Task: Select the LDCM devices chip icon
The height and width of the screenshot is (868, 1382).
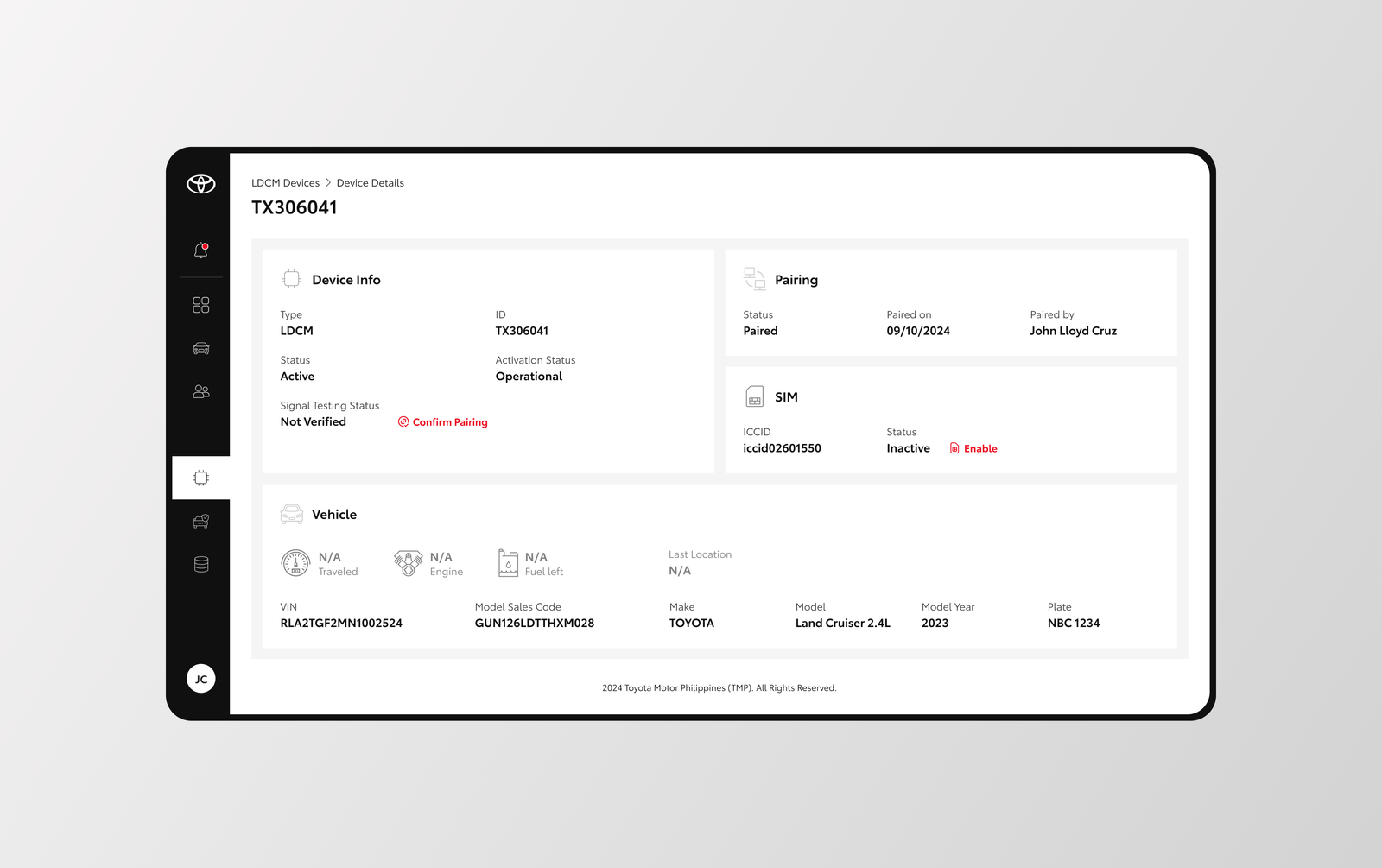Action: (201, 478)
